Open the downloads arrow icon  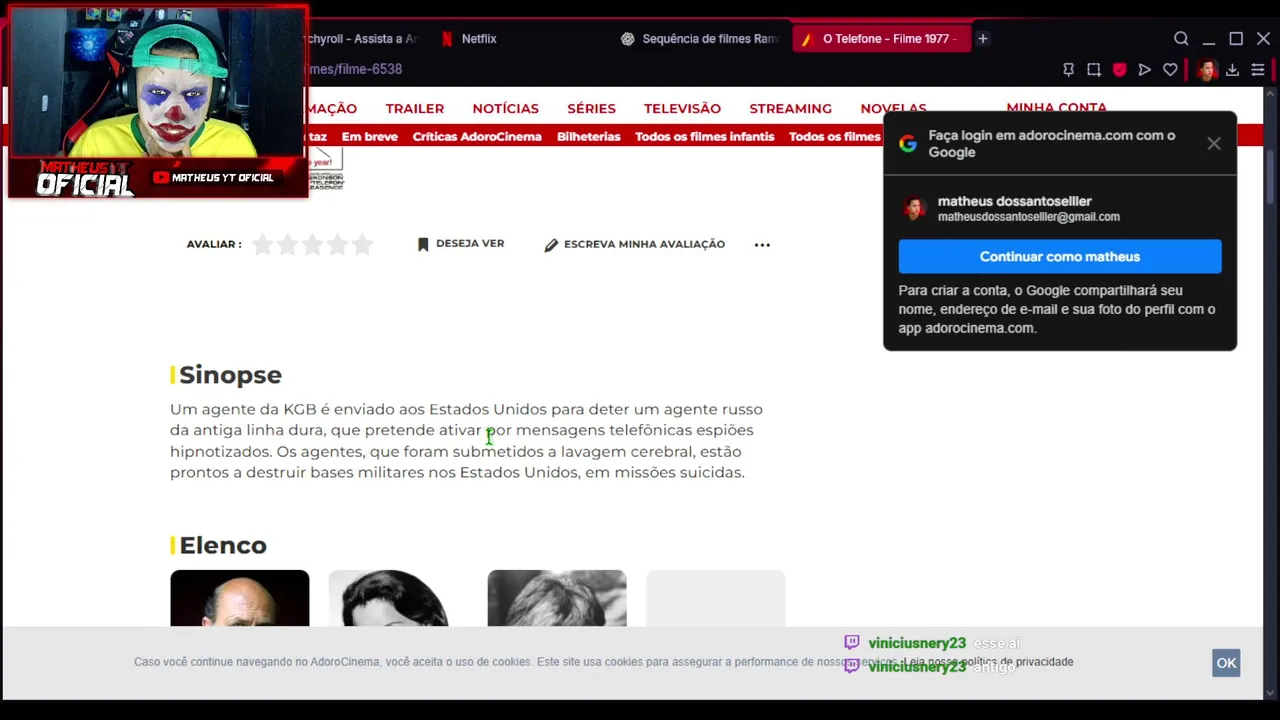pos(1232,70)
